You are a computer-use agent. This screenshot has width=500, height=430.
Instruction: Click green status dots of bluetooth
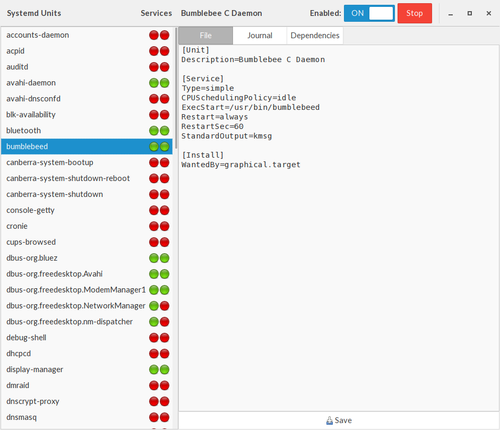159,131
